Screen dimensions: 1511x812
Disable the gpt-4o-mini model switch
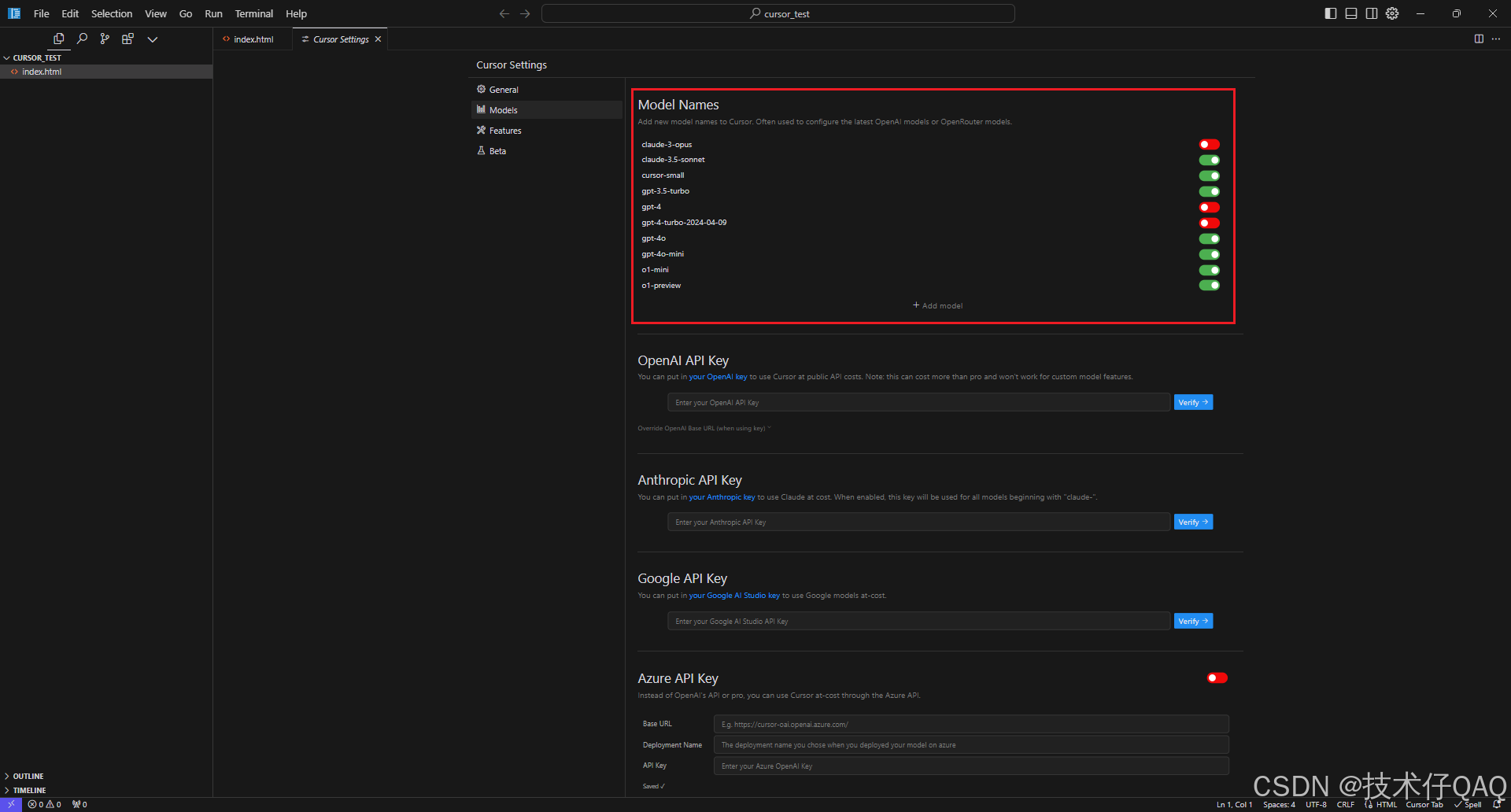1209,254
